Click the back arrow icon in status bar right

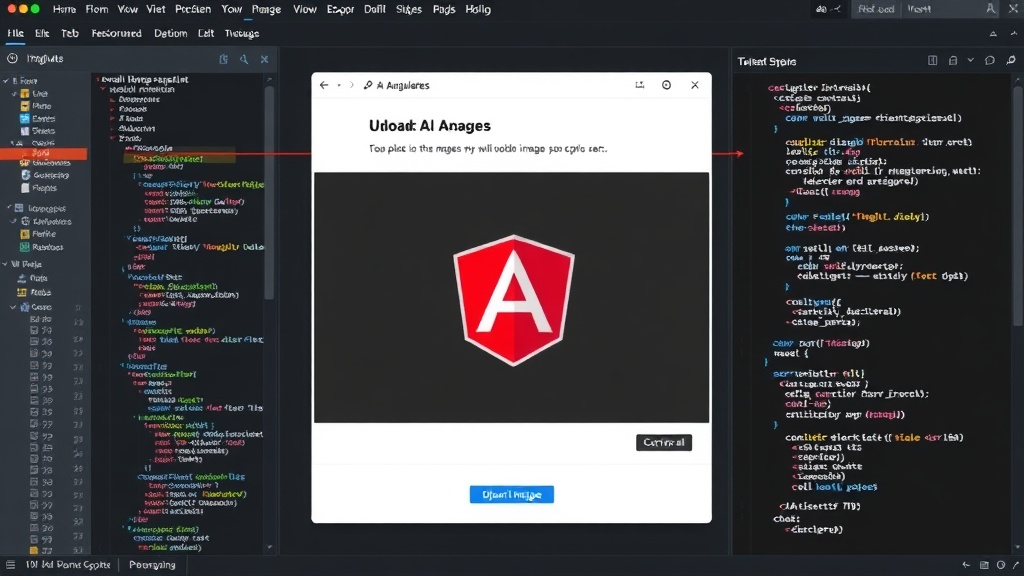(x=966, y=565)
